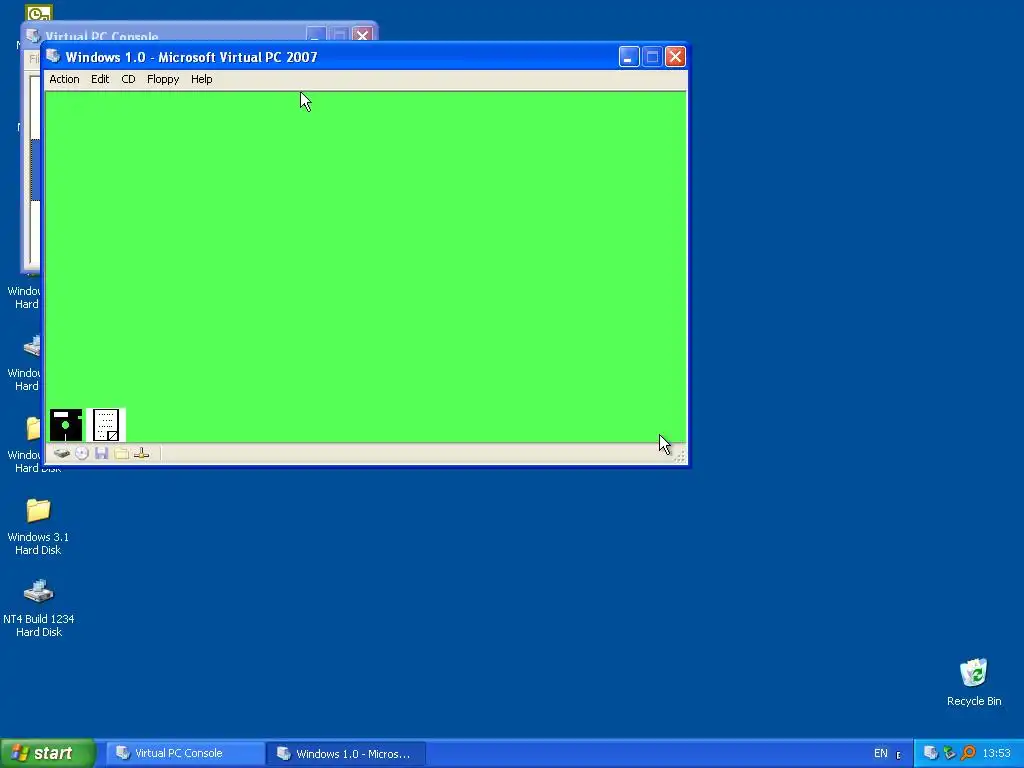Viewport: 1024px width, 768px height.
Task: Click the orange magnifier tray icon
Action: tap(968, 753)
